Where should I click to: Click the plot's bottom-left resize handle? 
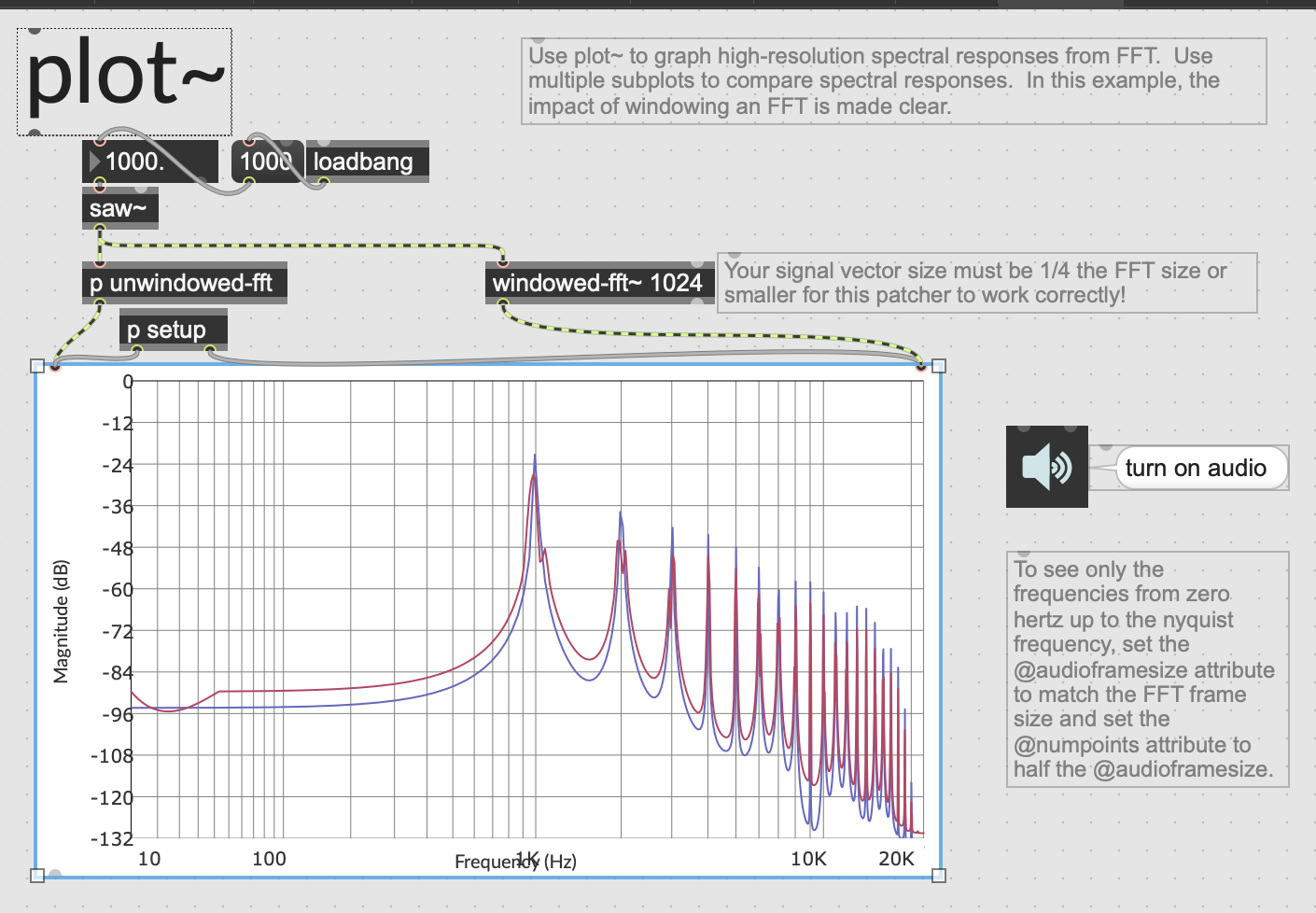(37, 875)
